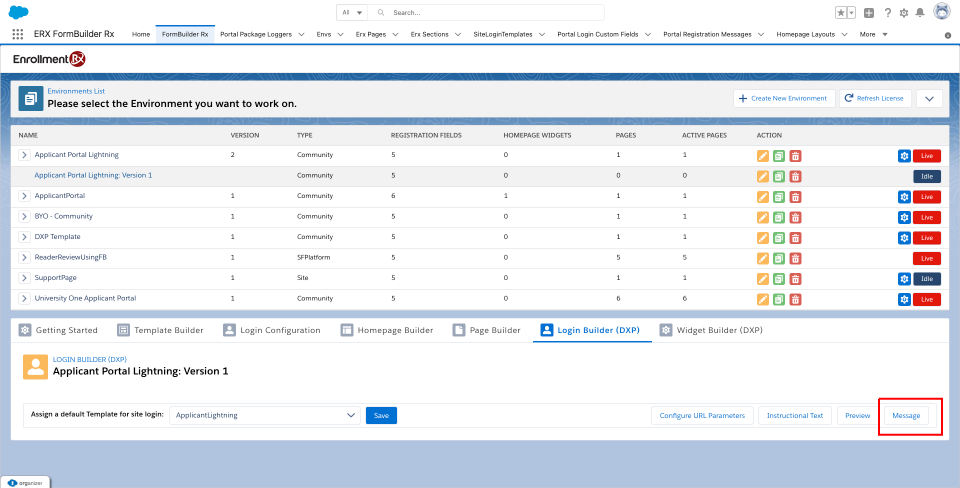Image resolution: width=960 pixels, height=488 pixels.
Task: Open Salesforce Help question mark icon
Action: click(x=887, y=13)
